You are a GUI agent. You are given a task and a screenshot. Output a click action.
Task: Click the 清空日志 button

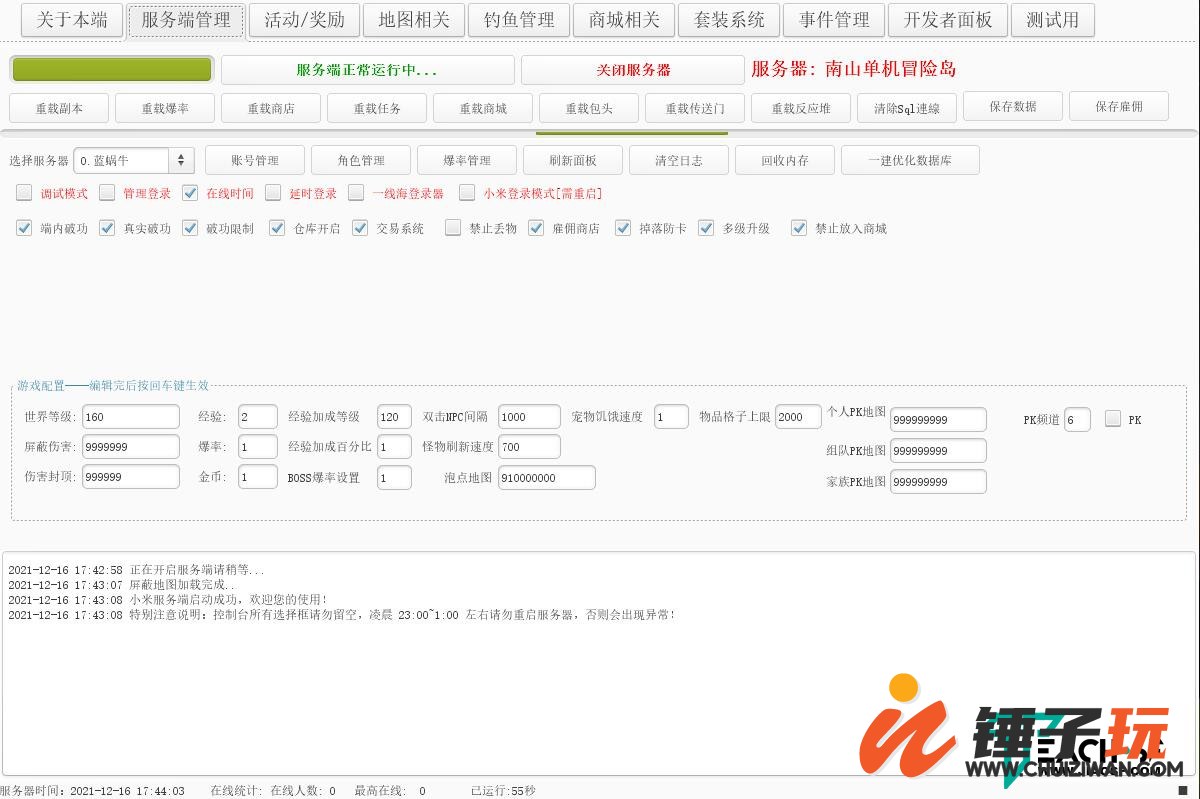[679, 160]
